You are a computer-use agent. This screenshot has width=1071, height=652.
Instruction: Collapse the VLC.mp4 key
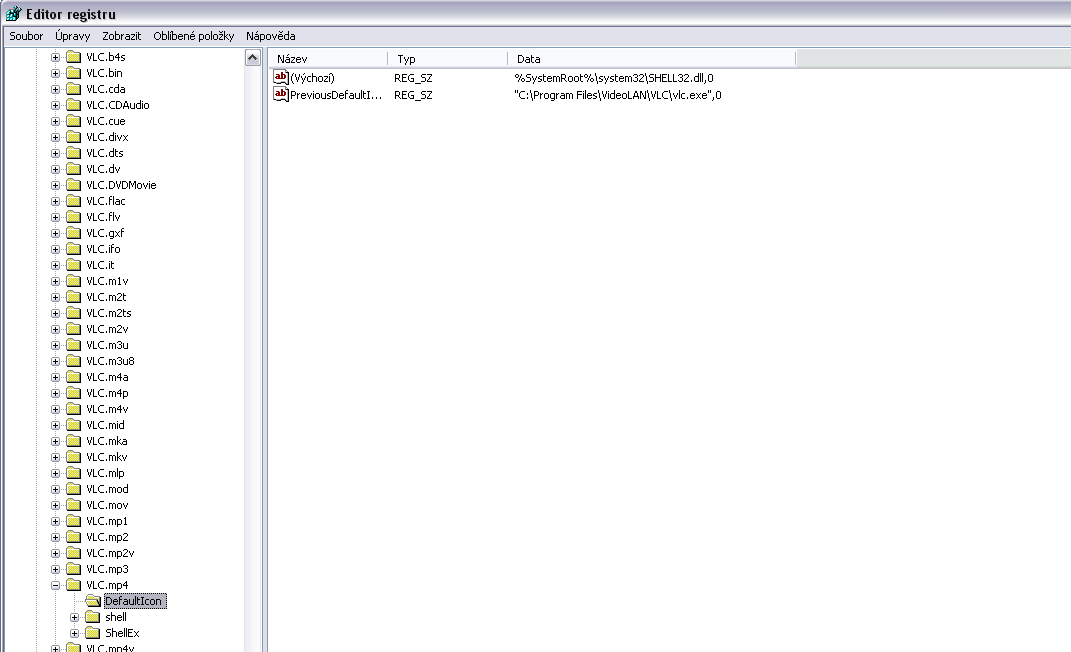55,586
